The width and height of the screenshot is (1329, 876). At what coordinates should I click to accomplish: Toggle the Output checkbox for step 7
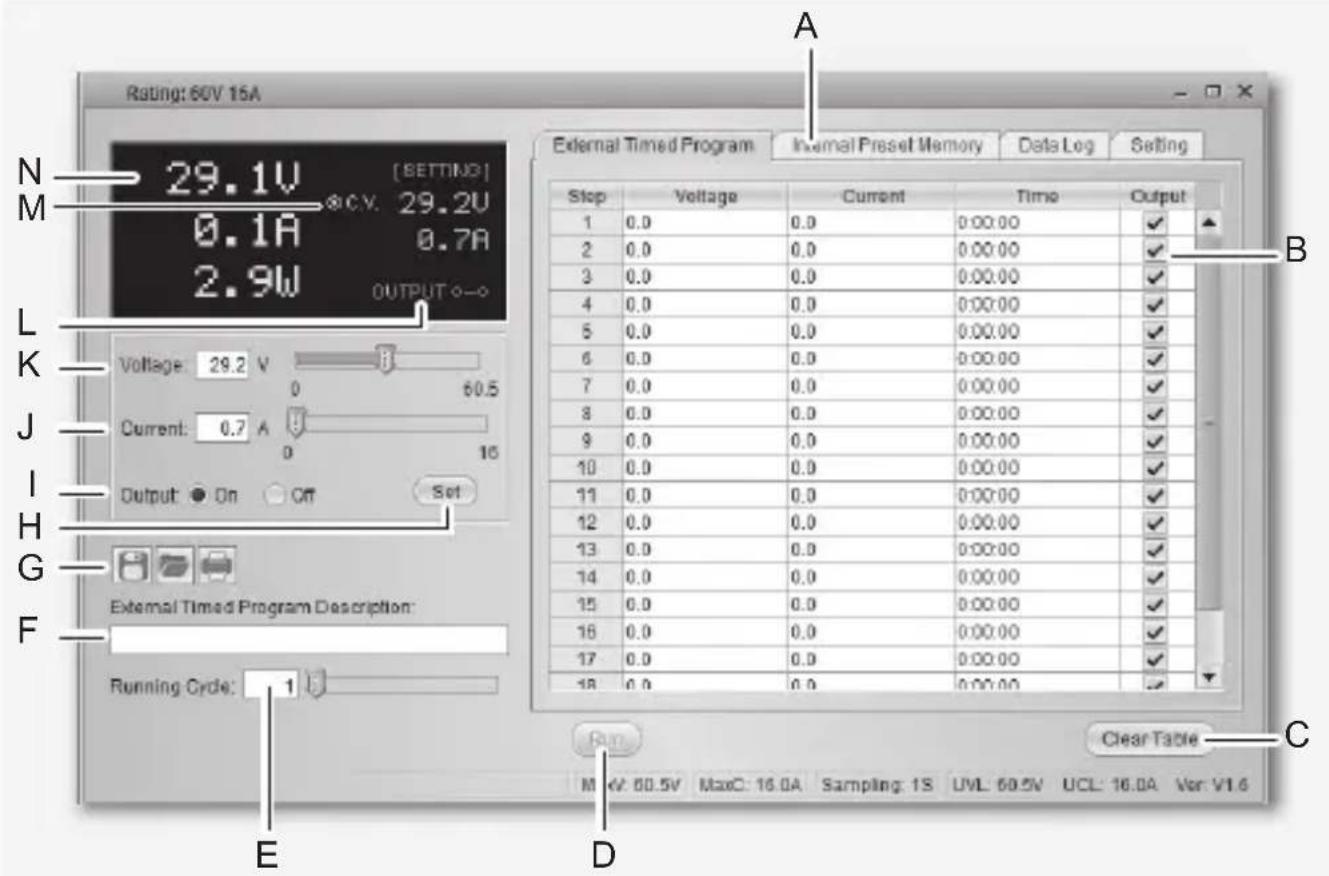[1155, 385]
